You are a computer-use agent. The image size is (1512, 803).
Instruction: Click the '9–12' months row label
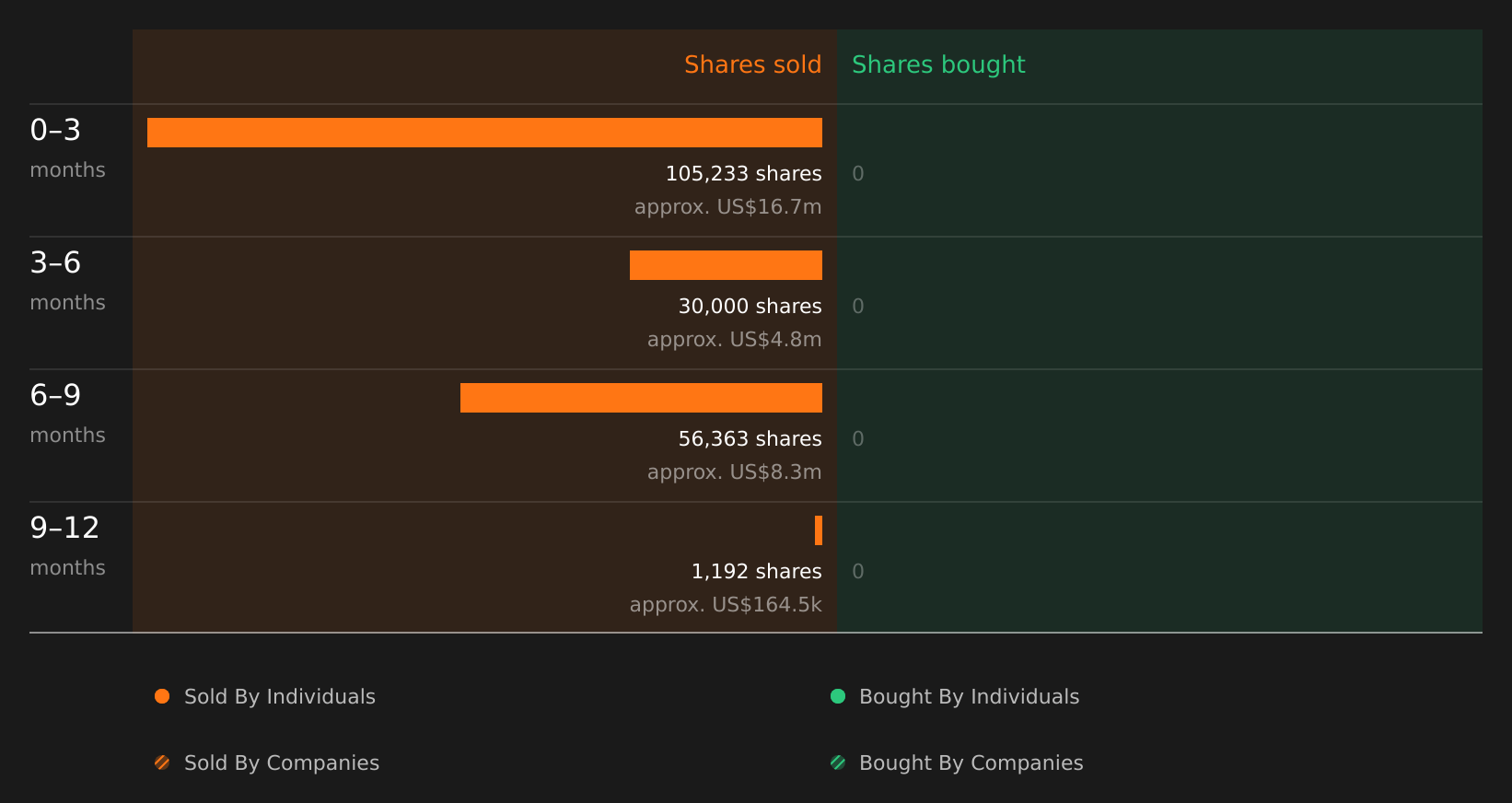point(64,528)
